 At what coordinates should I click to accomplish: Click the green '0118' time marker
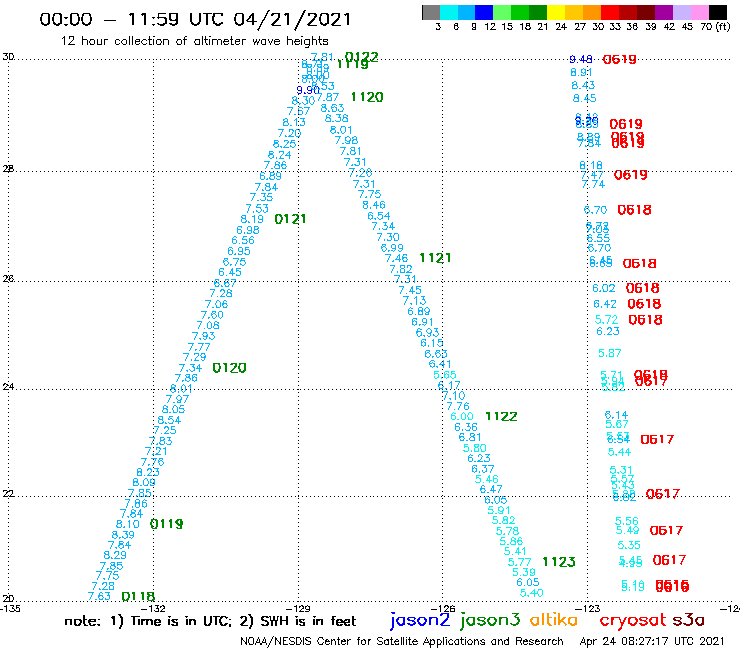click(138, 597)
